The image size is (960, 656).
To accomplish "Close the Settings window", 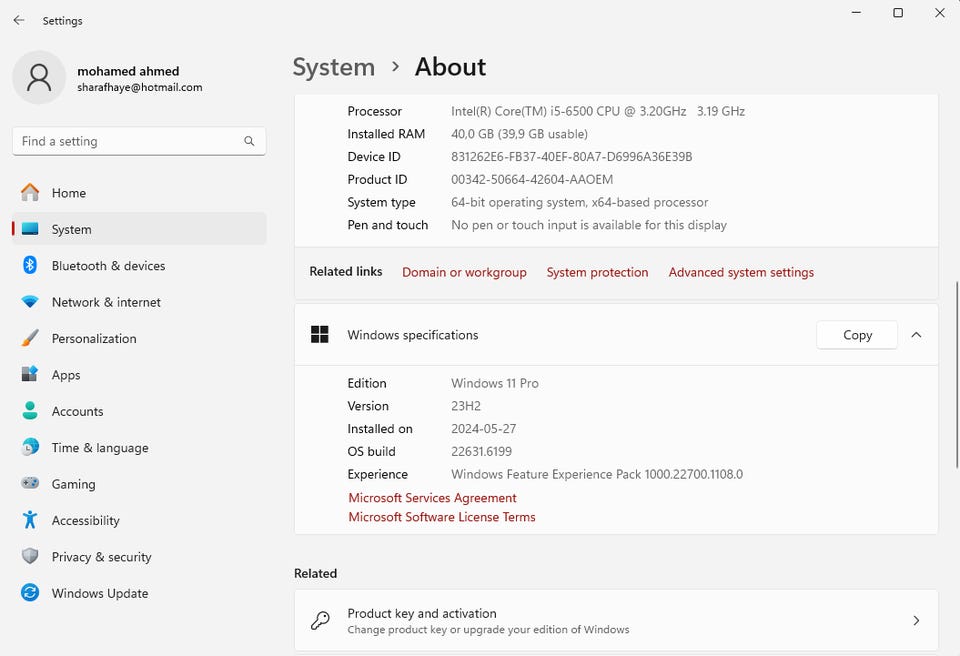I will click(x=940, y=12).
